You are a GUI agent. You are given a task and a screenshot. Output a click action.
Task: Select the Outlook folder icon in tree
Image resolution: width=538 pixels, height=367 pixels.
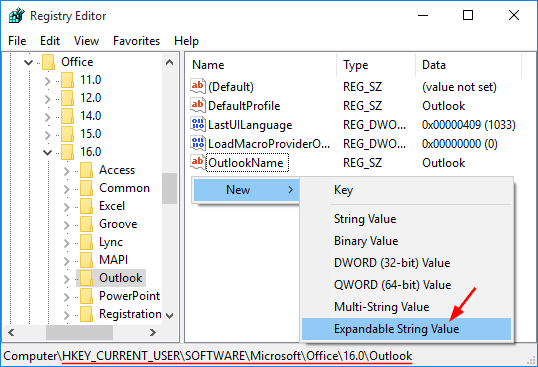tap(86, 277)
